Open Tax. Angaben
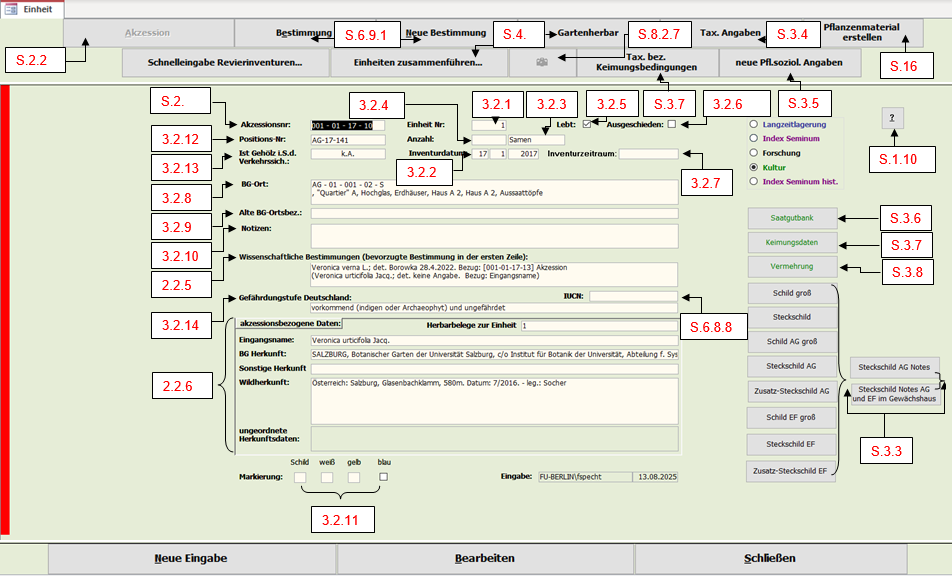This screenshot has width=952, height=576. pos(728,33)
